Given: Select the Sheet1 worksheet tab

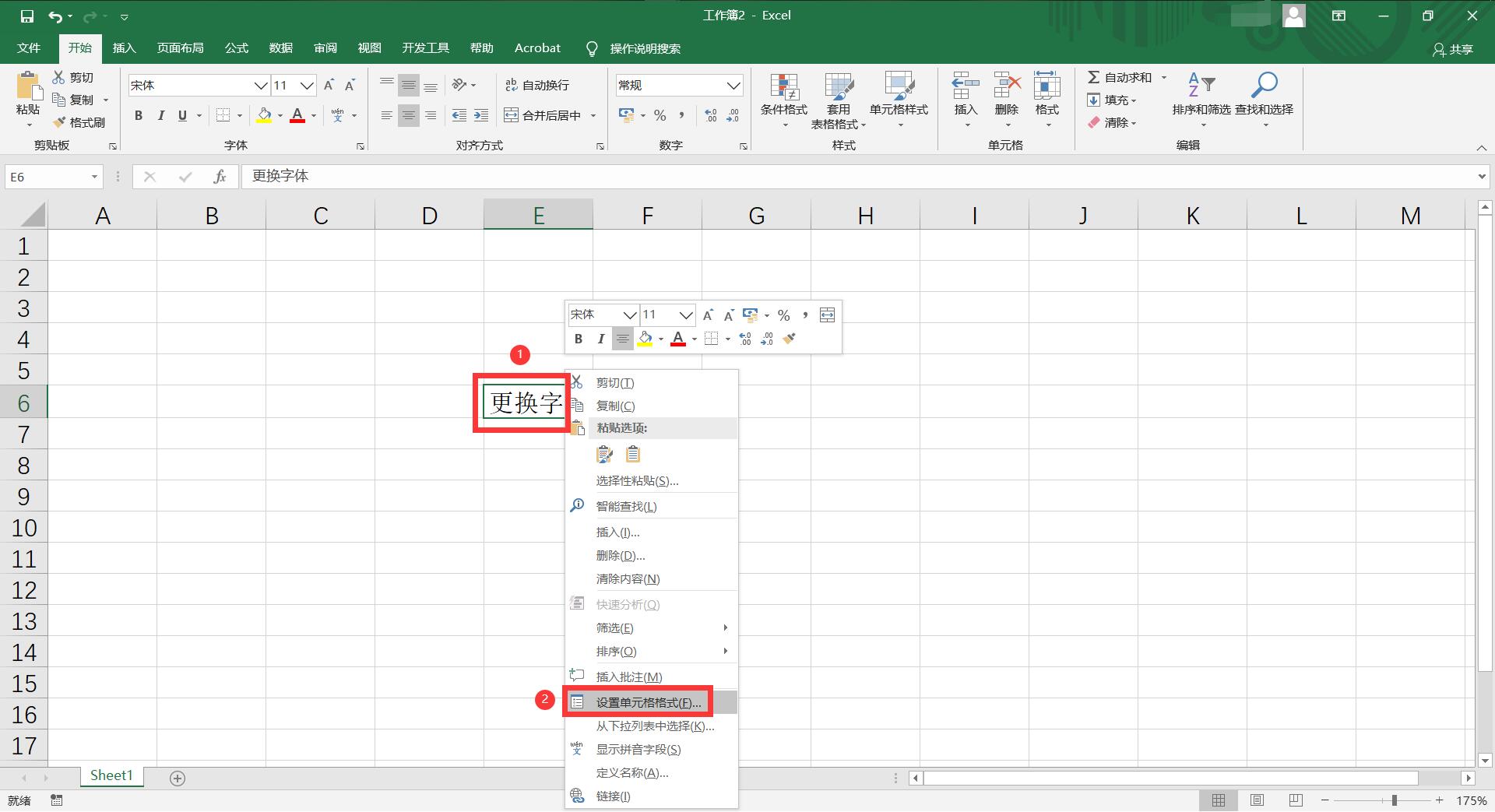Looking at the screenshot, I should (x=111, y=775).
